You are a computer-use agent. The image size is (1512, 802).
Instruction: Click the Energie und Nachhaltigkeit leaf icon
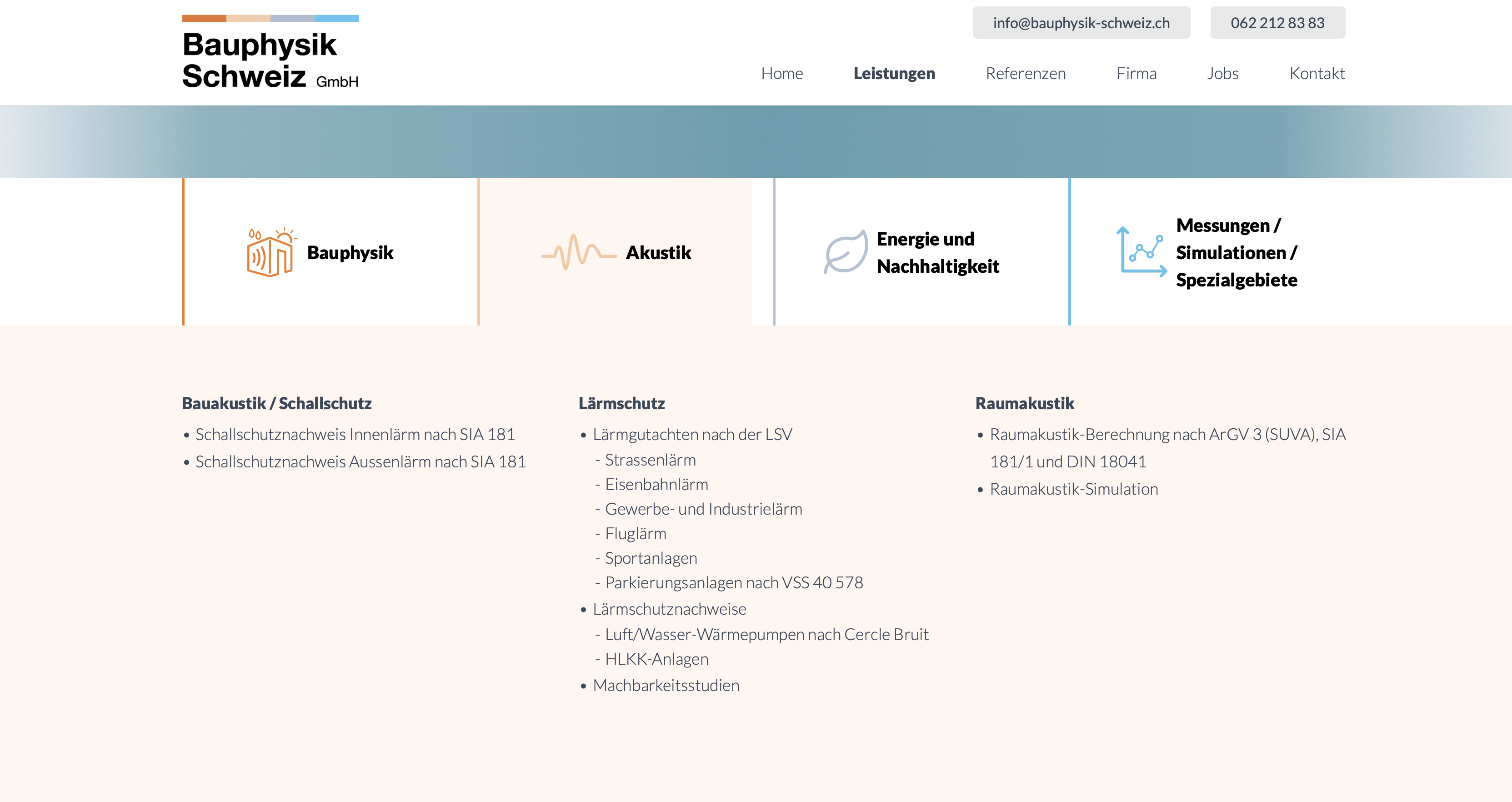(x=845, y=252)
